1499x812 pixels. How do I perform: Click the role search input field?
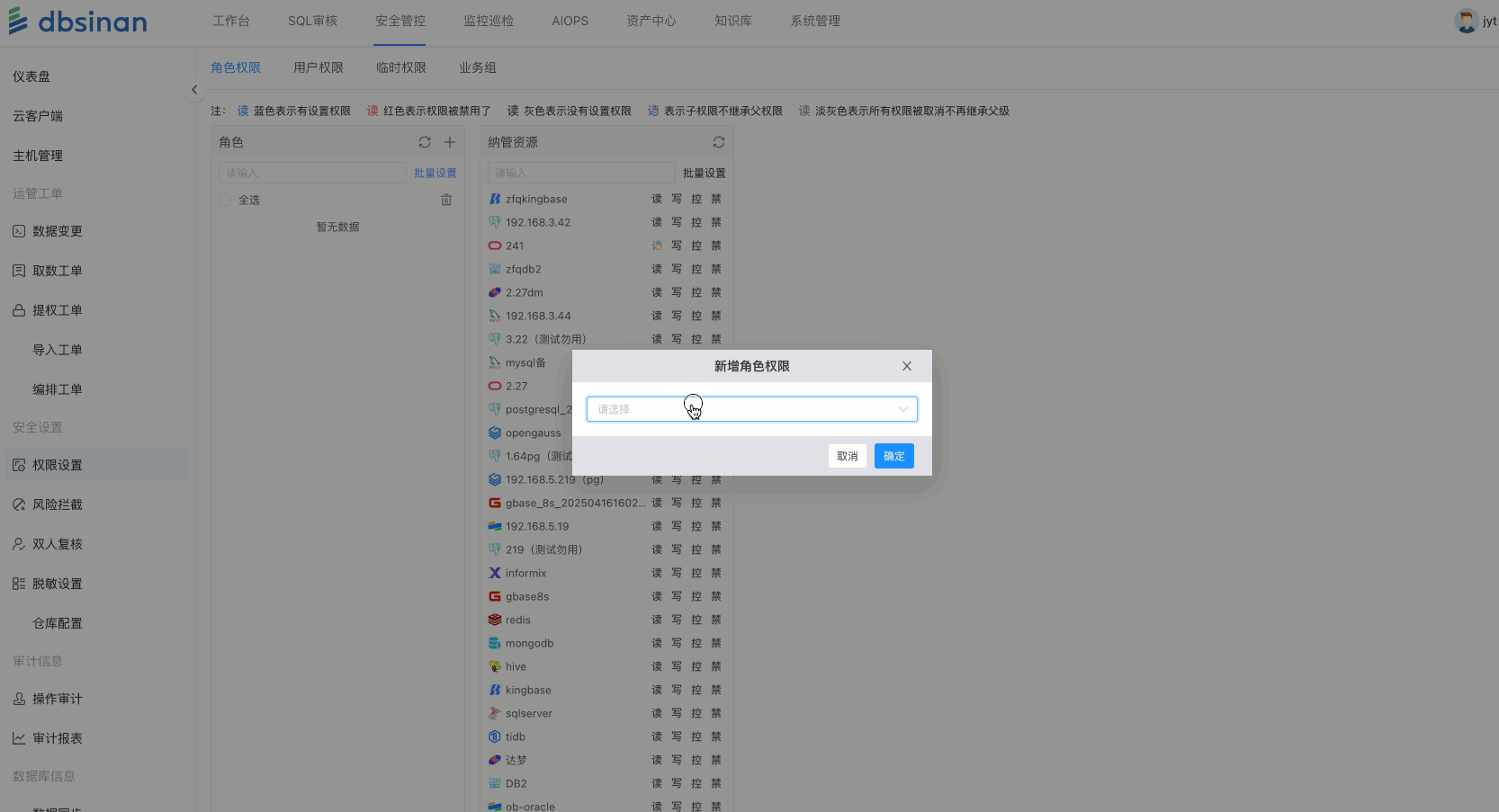tap(312, 173)
